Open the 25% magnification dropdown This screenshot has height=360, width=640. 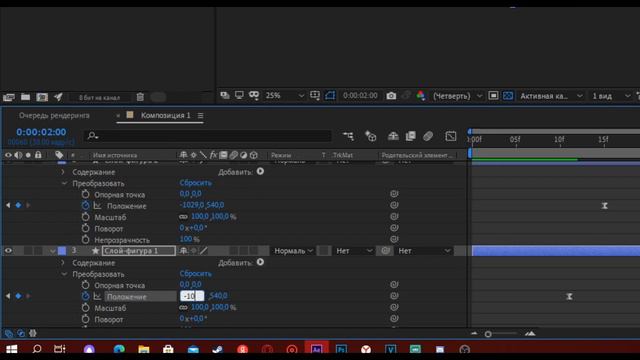(284, 96)
